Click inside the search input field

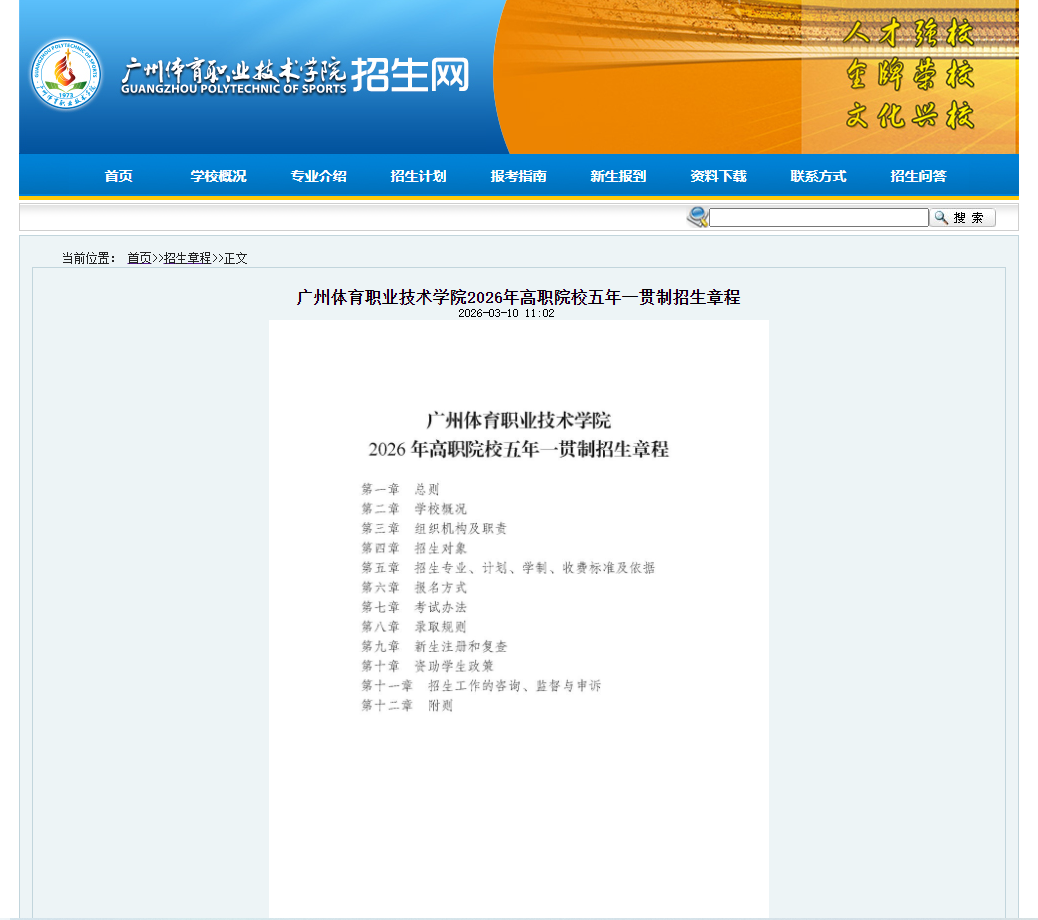[x=818, y=217]
